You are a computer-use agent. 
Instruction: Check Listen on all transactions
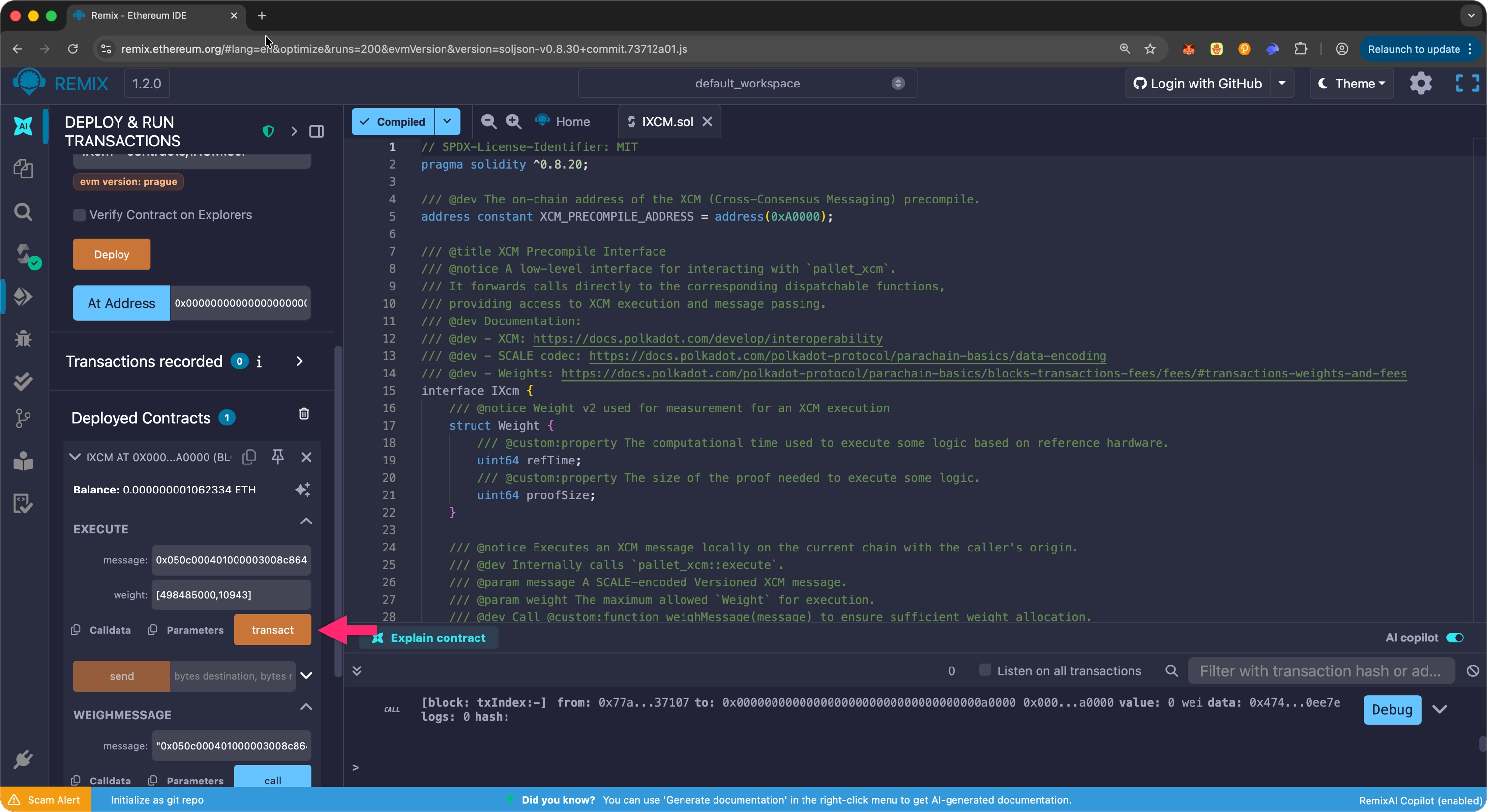985,670
